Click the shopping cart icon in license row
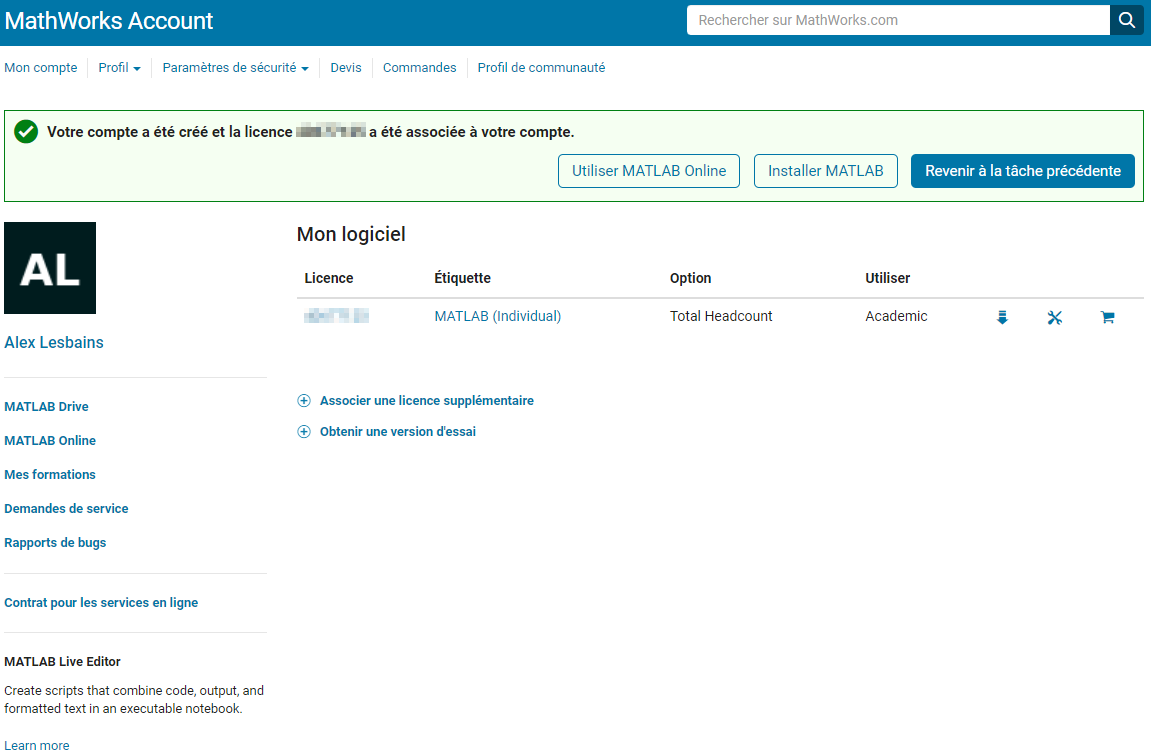The image size is (1151, 755). coord(1108,317)
